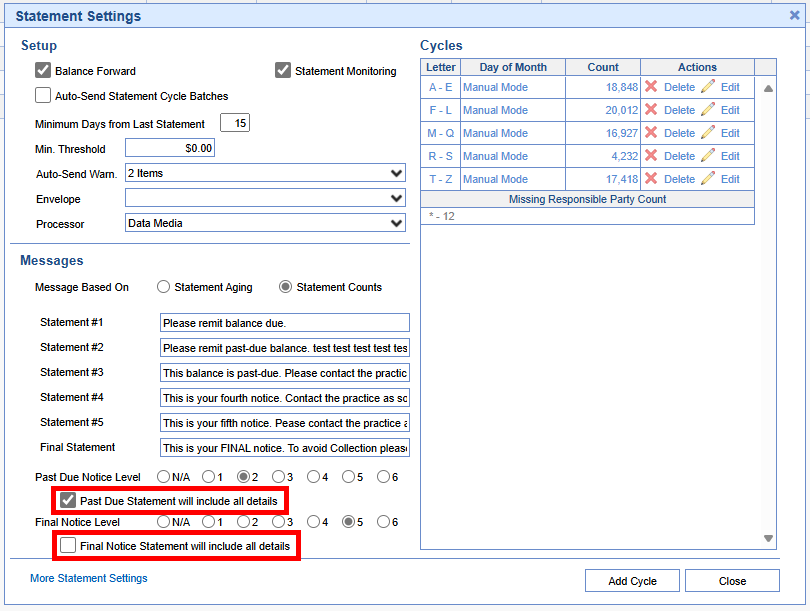Click the Close button
810x611 pixels.
732,581
